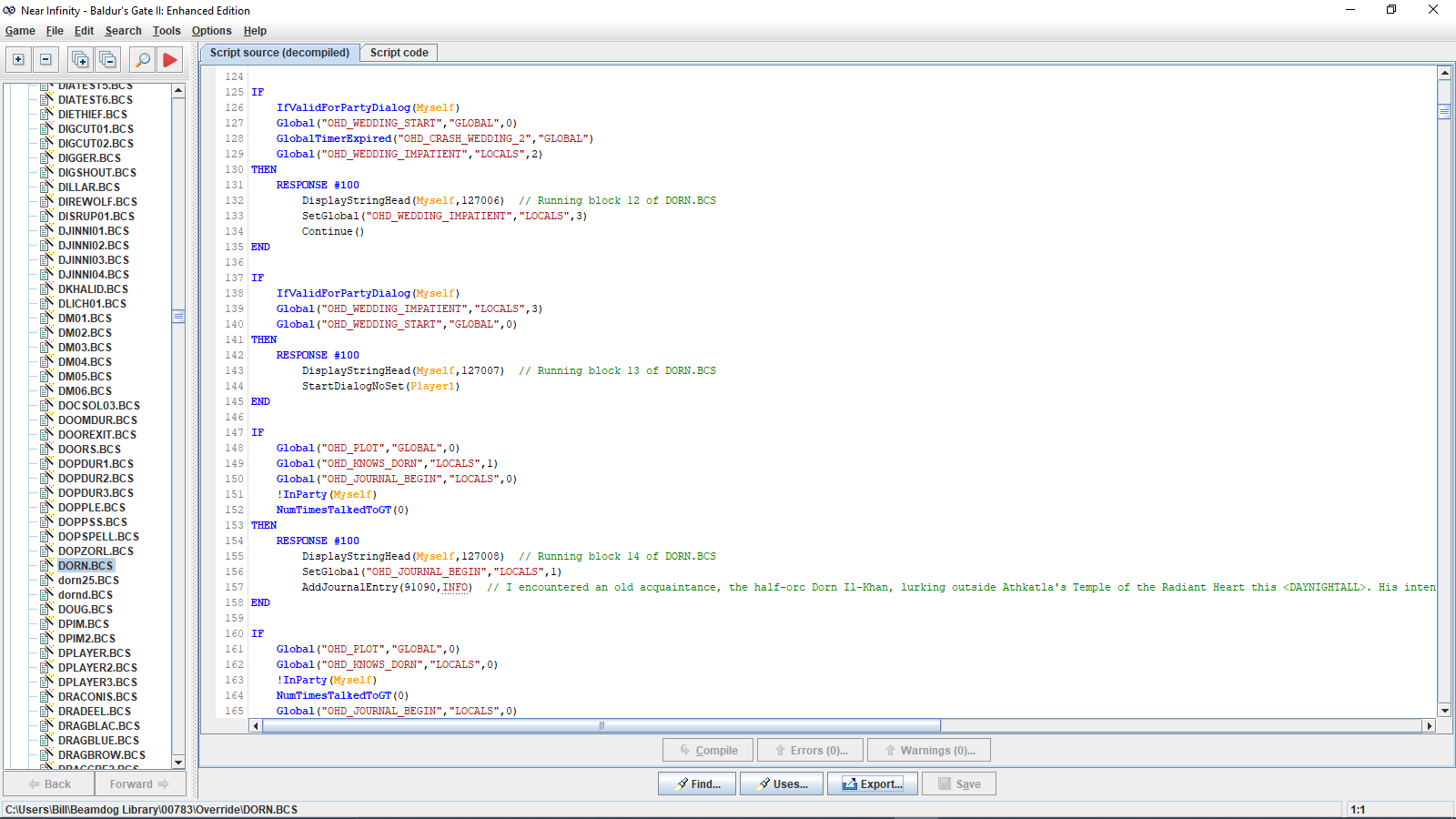Click the second window toolbar icon beside search
This screenshot has height=819, width=1456.
coord(107,60)
